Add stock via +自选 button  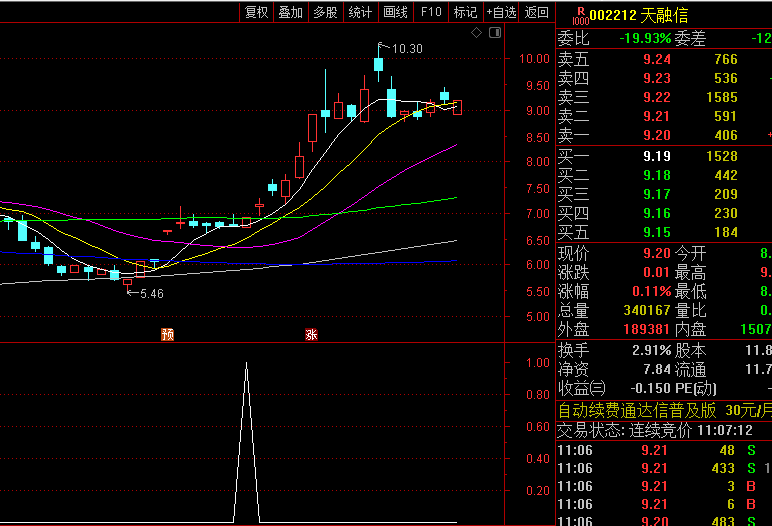tap(501, 12)
